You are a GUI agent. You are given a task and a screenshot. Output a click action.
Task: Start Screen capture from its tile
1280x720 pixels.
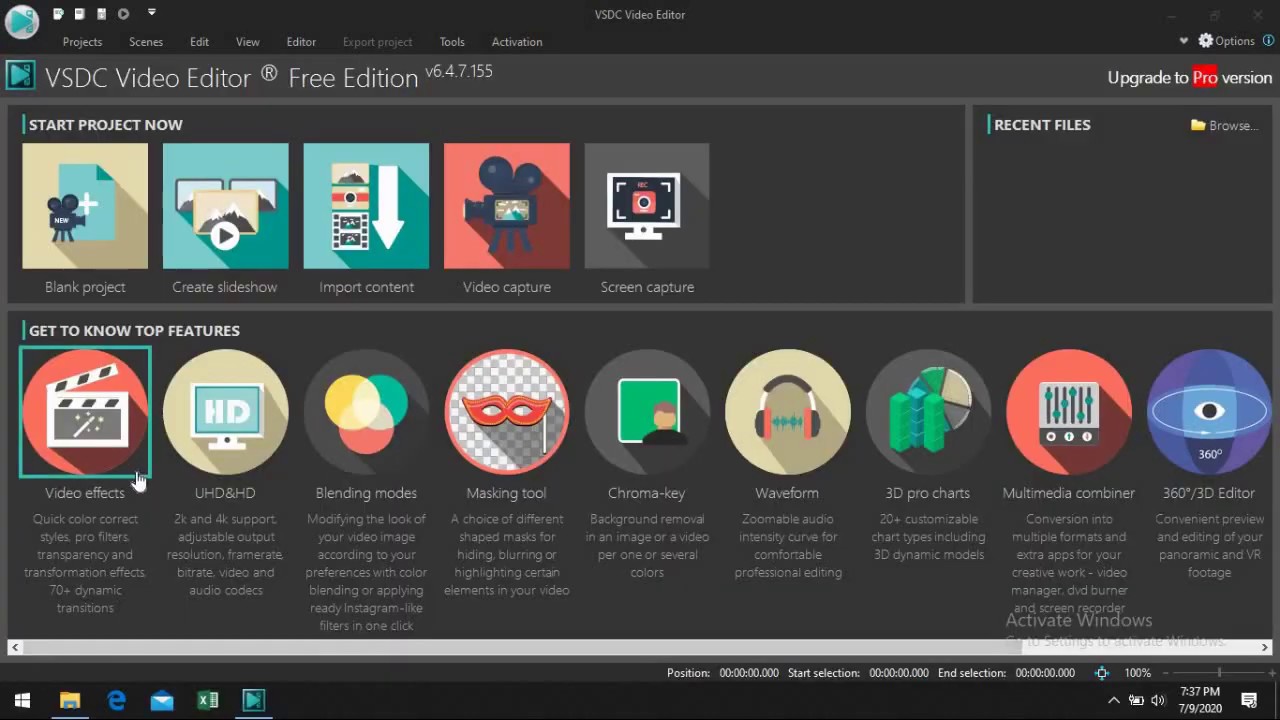coord(647,206)
